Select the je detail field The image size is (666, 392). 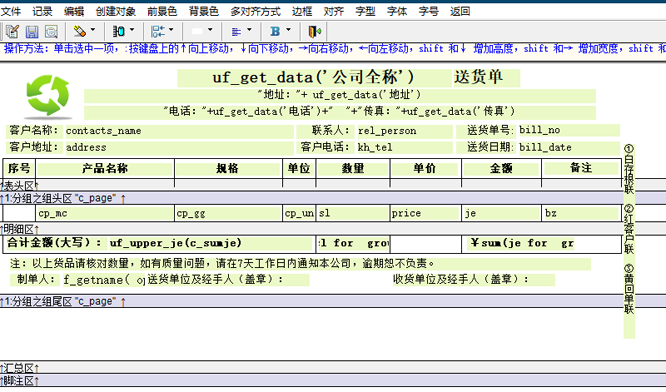(x=501, y=213)
